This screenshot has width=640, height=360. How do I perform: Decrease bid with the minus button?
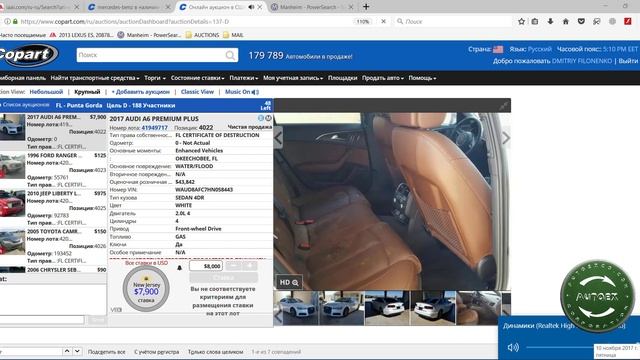point(233,266)
